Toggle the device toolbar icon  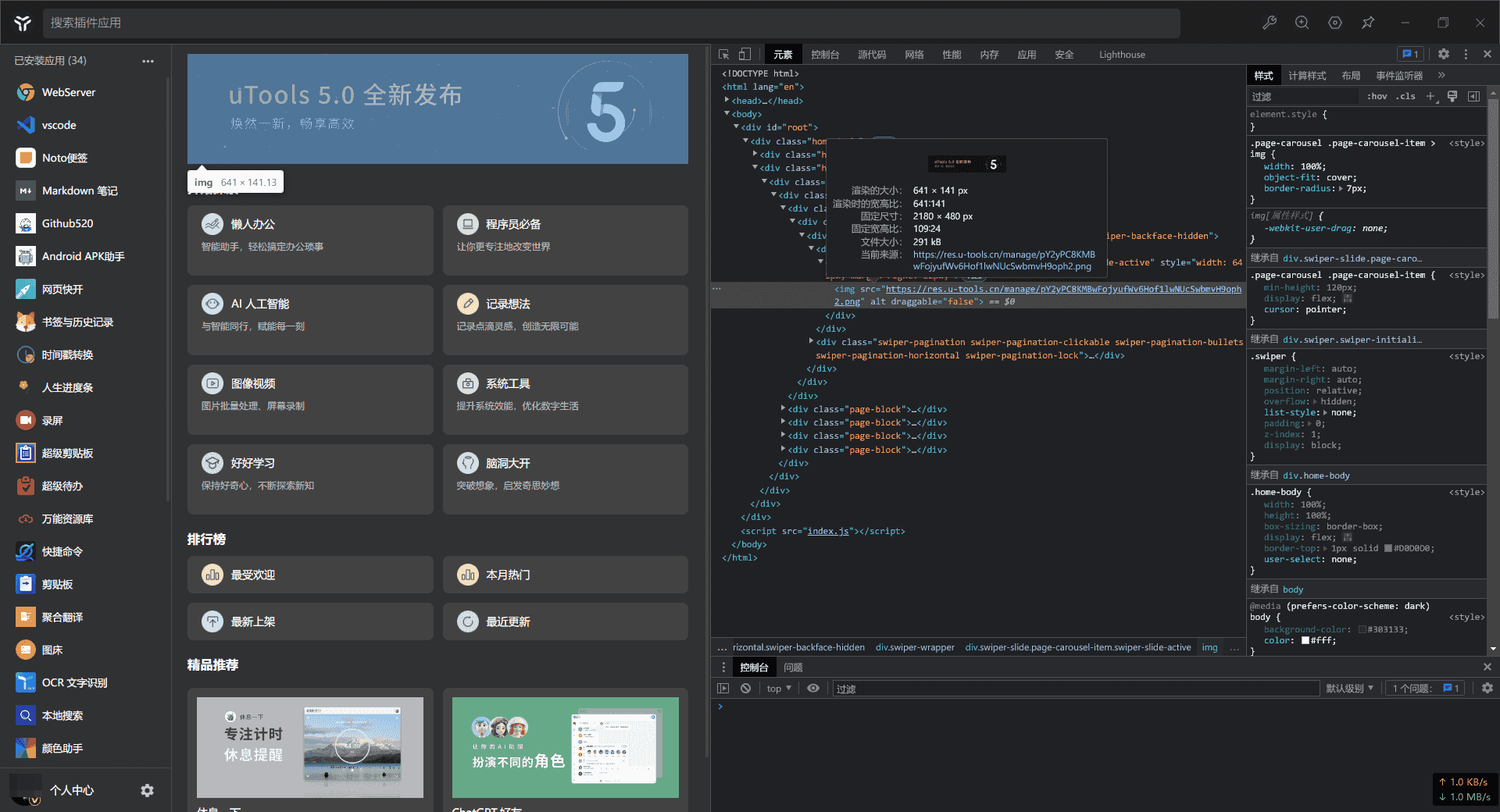[745, 55]
